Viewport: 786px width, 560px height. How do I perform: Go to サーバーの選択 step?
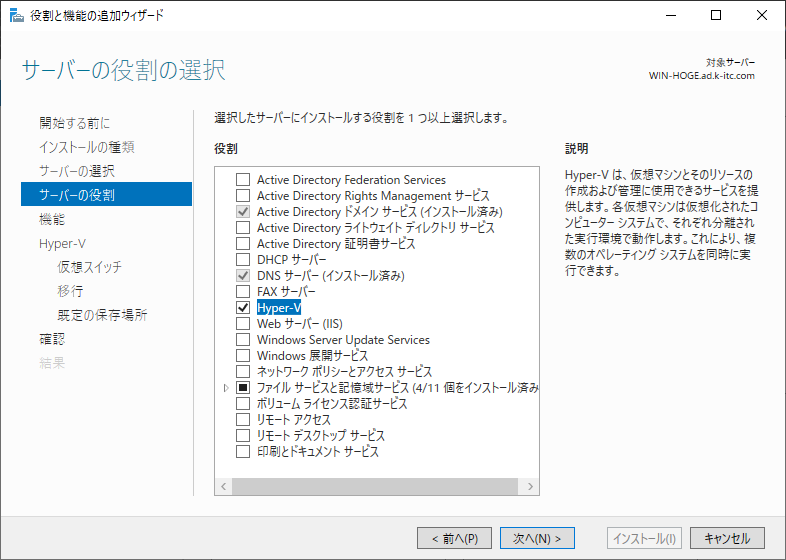(77, 171)
